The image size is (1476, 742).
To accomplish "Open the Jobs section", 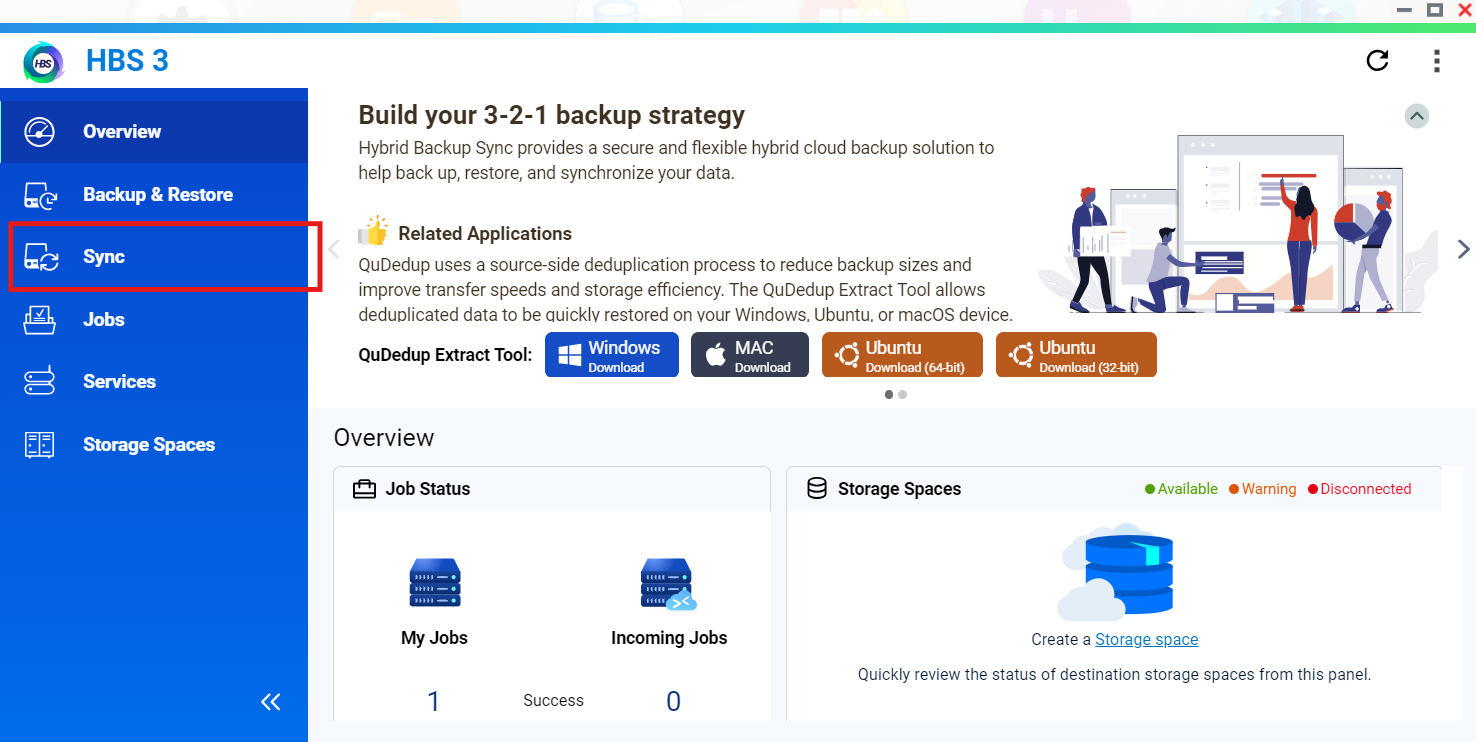I will (154, 320).
